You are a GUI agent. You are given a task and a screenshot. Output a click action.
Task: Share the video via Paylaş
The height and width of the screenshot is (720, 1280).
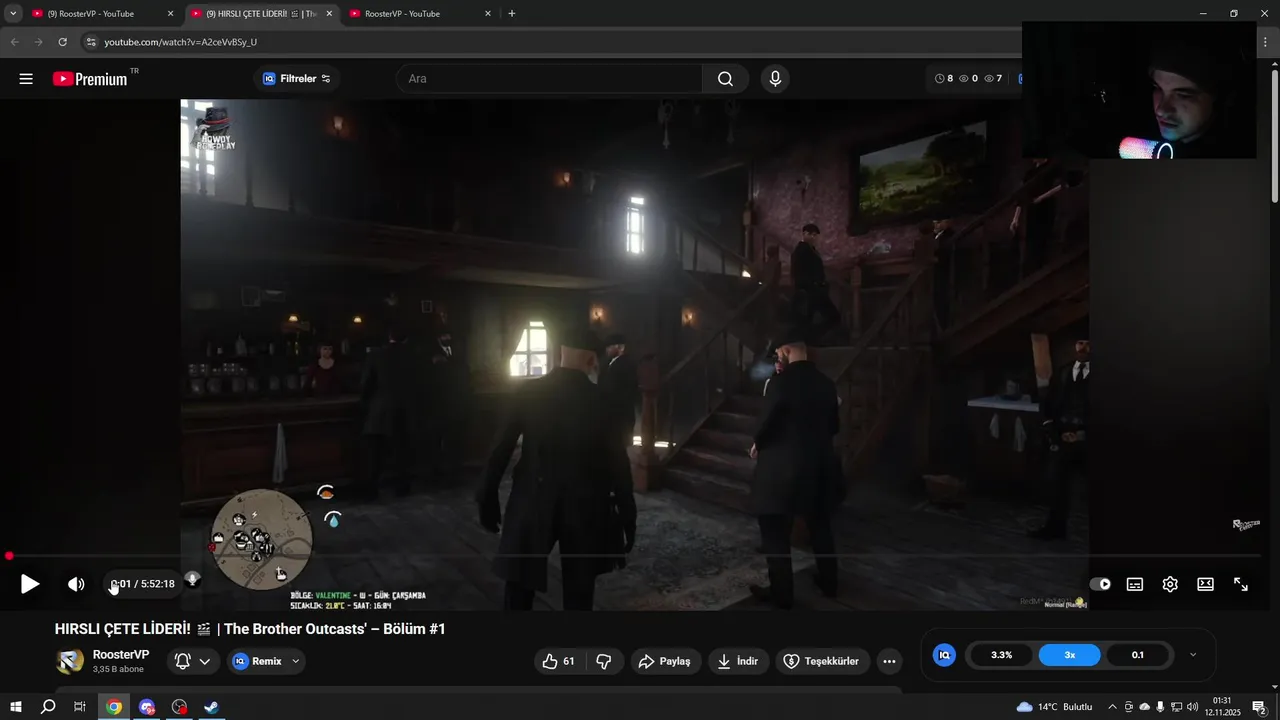click(665, 661)
